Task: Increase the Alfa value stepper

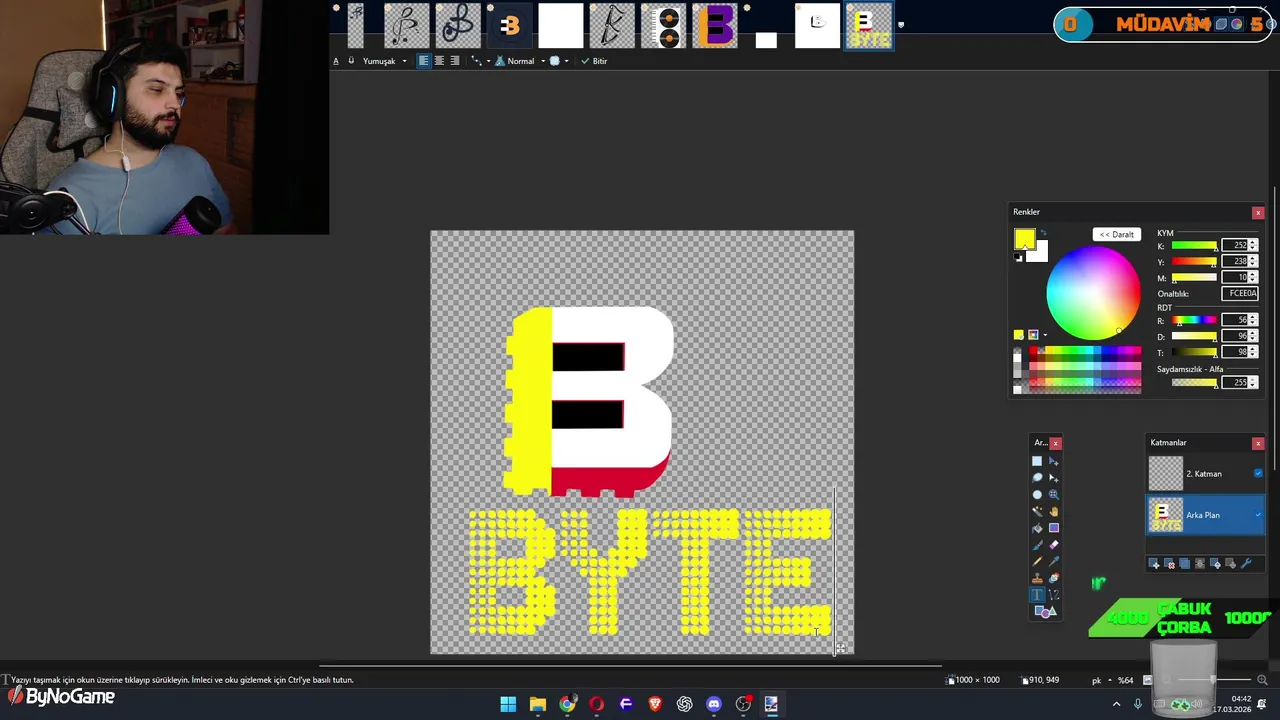Action: (1253, 380)
